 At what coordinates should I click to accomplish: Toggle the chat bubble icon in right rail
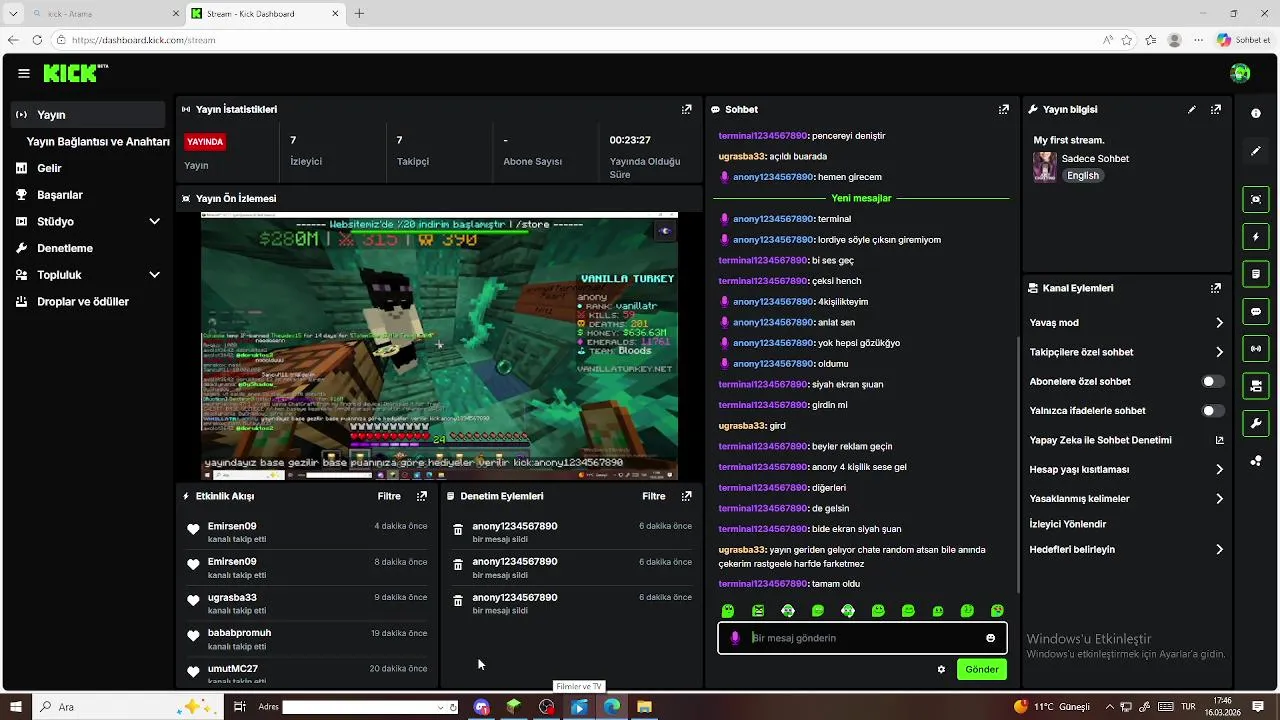1256,311
